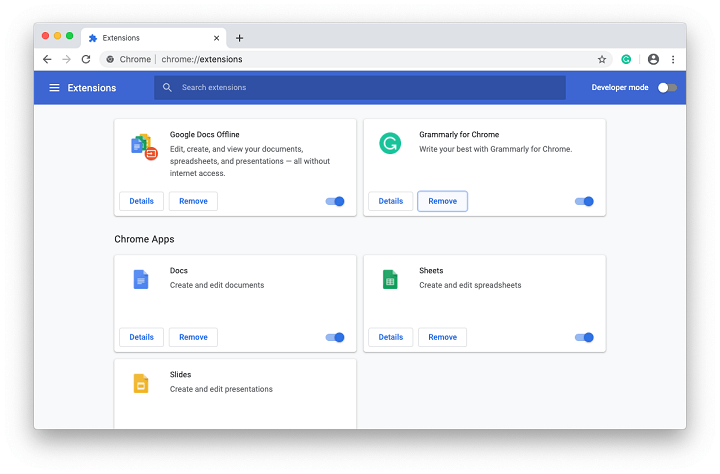Click the search magnifier icon
720x474 pixels.
click(167, 87)
